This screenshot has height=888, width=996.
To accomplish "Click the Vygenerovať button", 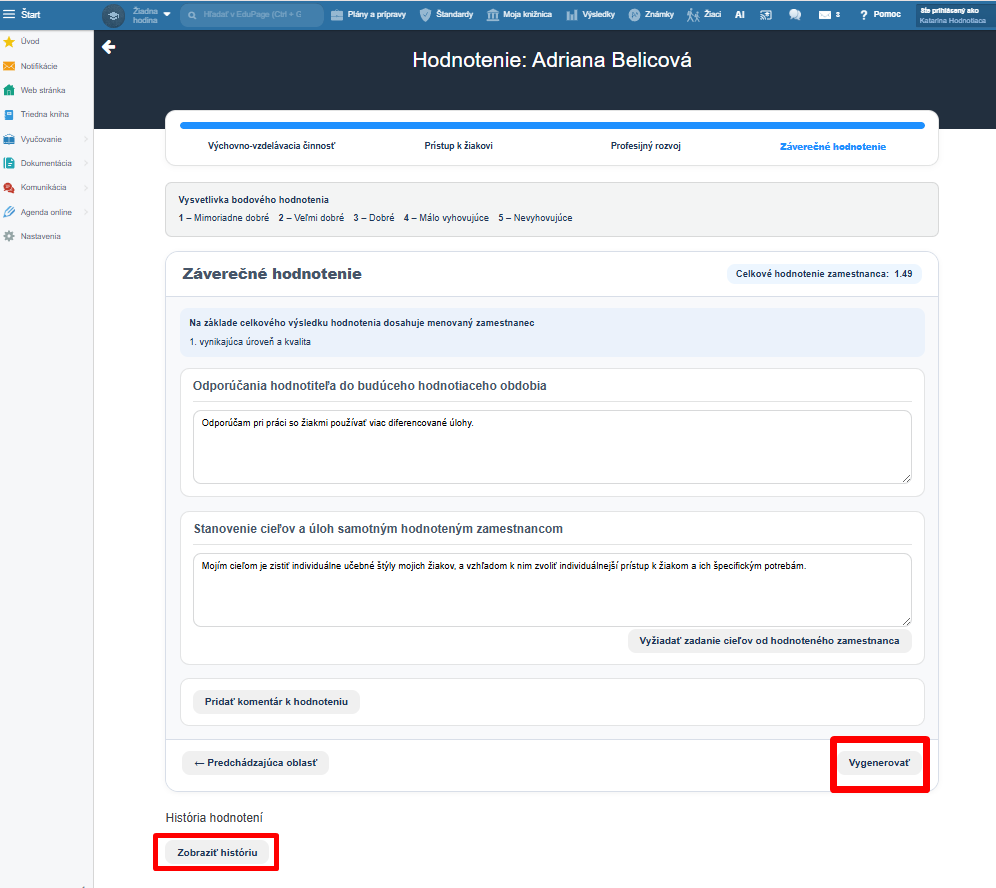I will [879, 763].
